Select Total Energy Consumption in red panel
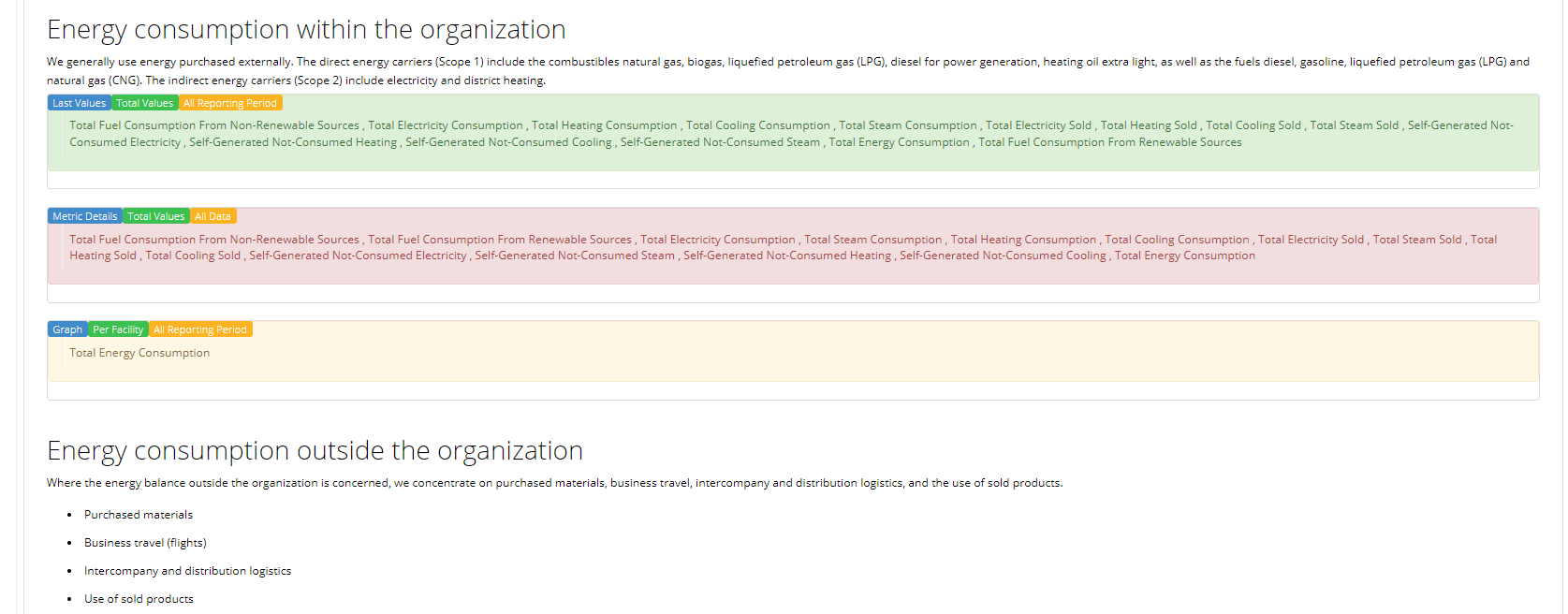Image resolution: width=1568 pixels, height=614 pixels. pyautogui.click(x=1184, y=256)
